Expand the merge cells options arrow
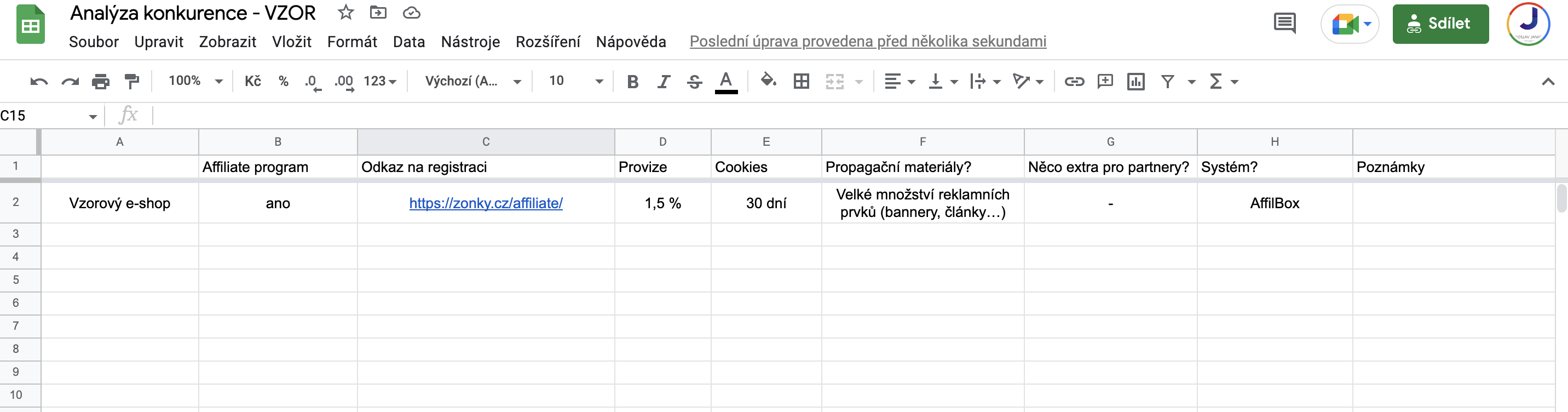Viewport: 1568px width, 412px height. 859,82
